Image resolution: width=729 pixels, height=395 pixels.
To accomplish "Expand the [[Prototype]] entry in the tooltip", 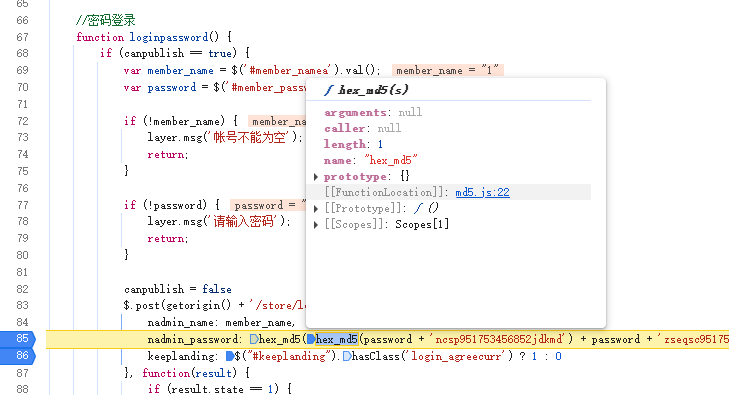I will click(316, 209).
